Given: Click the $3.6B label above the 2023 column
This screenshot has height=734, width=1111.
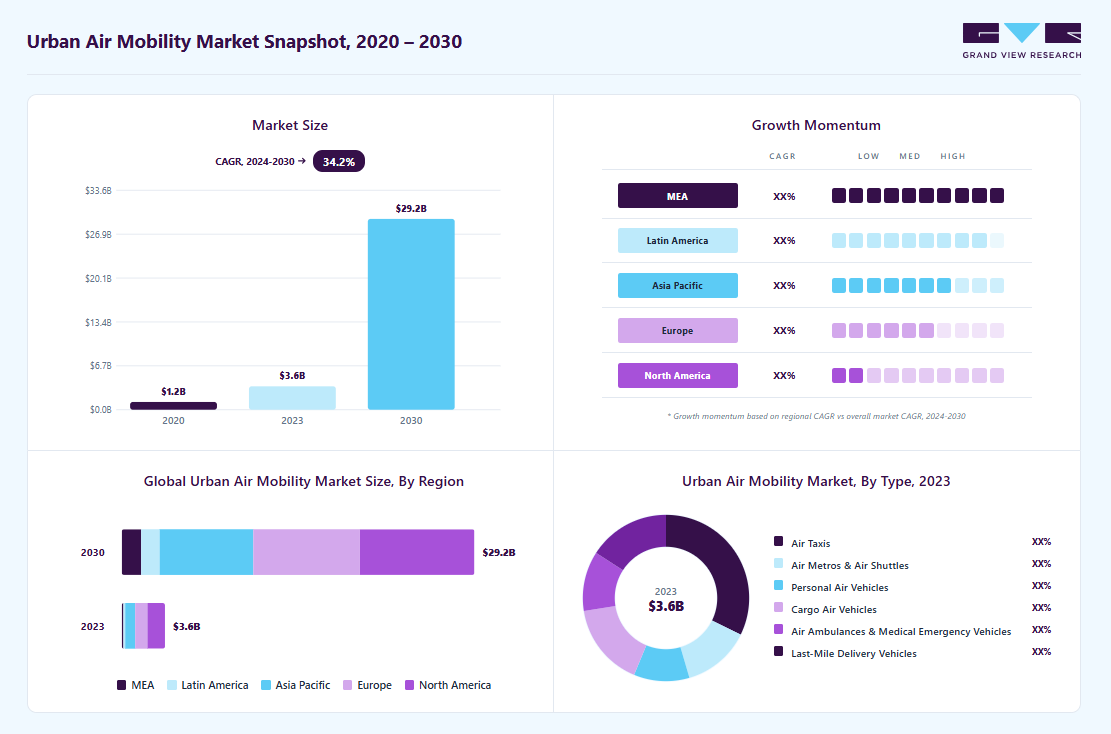Looking at the screenshot, I should [292, 376].
